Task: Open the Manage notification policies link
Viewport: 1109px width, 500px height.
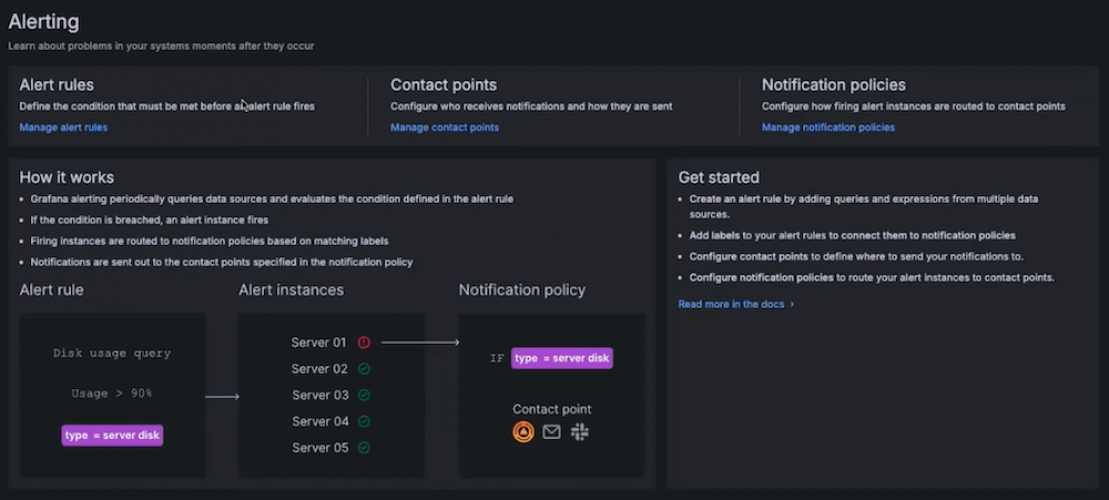Action: (x=828, y=127)
